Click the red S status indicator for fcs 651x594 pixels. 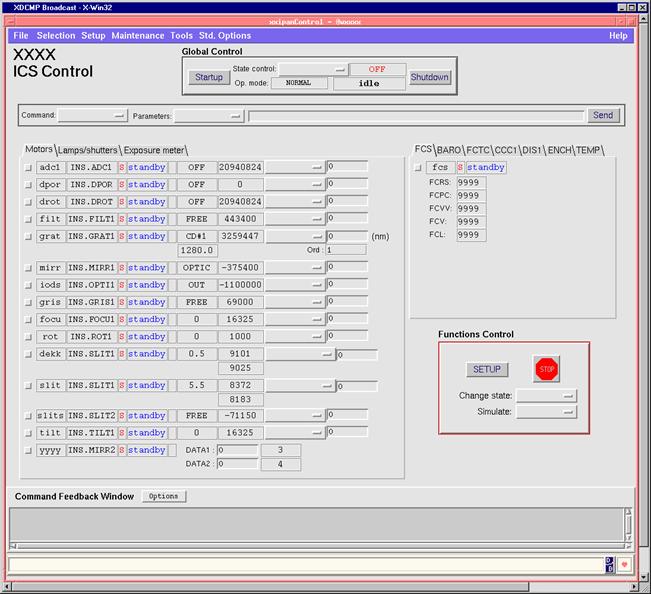pyautogui.click(x=460, y=167)
